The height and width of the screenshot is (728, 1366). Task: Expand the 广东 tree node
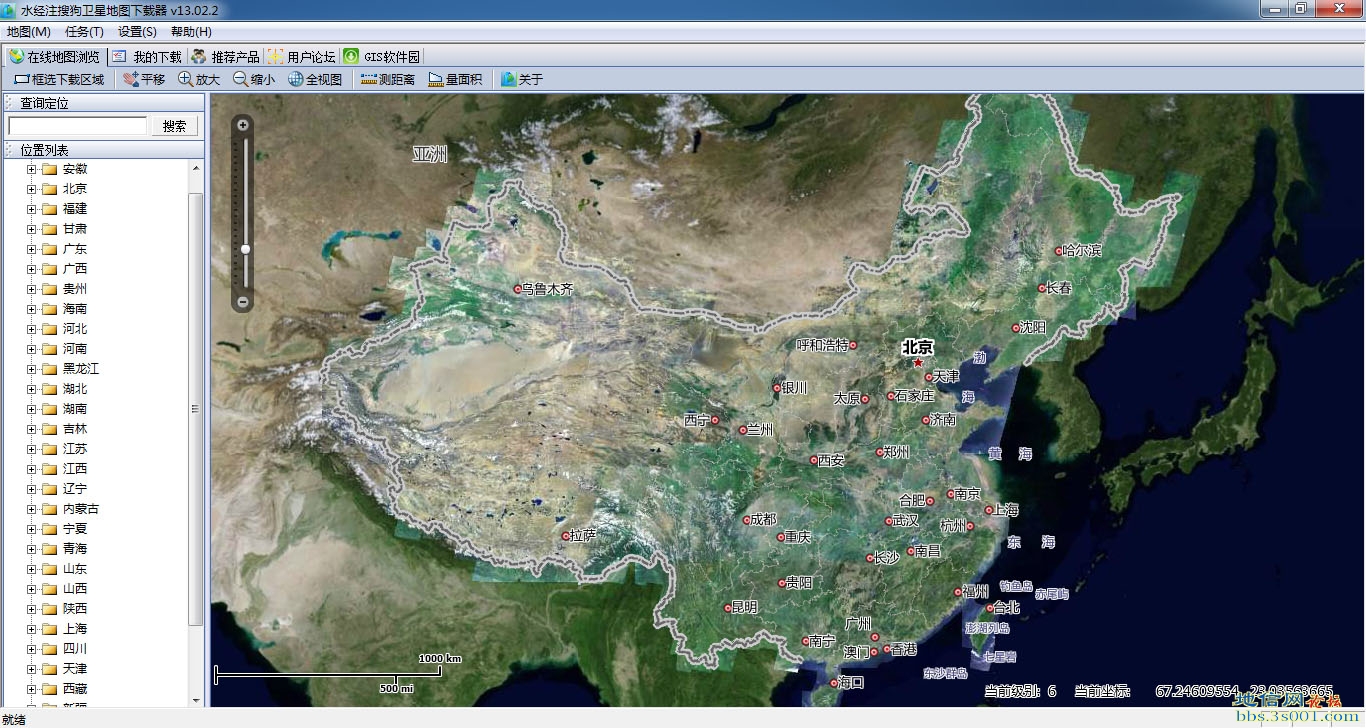pyautogui.click(x=31, y=249)
